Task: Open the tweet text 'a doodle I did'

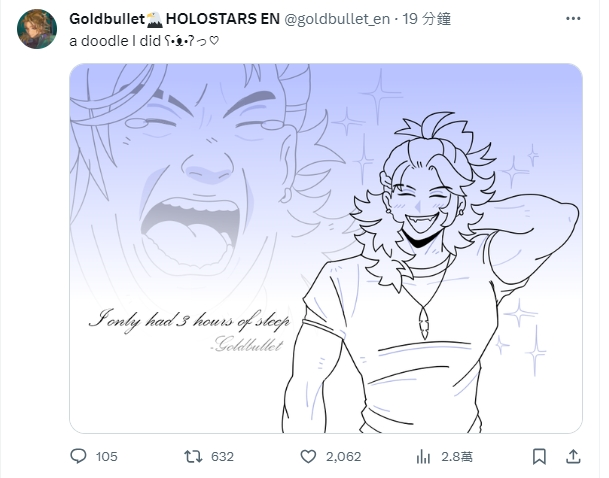Action: tap(115, 41)
